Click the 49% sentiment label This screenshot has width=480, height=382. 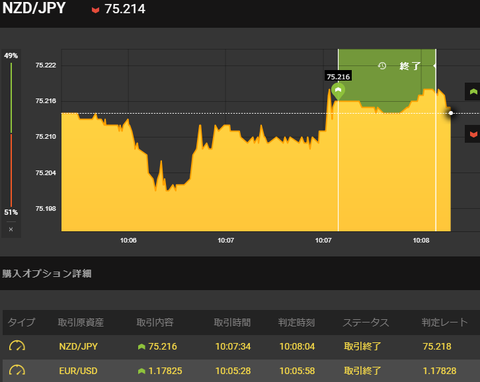[11, 56]
